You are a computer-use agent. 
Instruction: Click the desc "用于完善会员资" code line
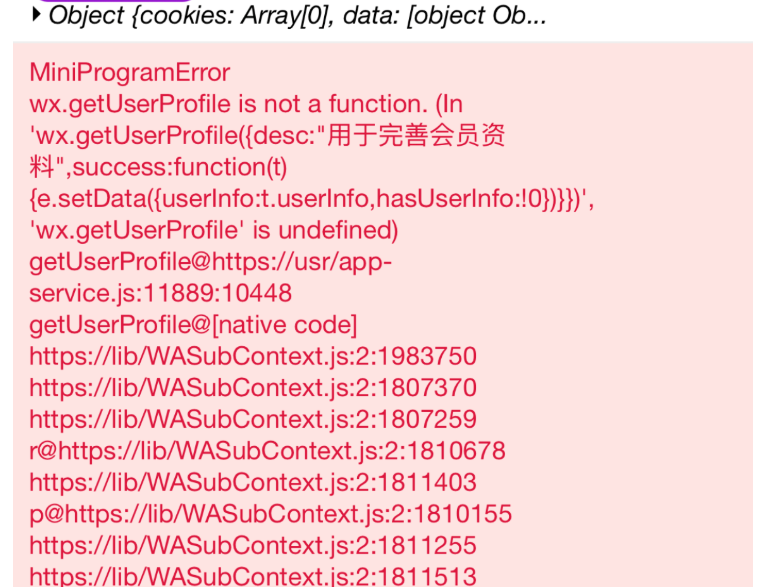click(x=267, y=135)
